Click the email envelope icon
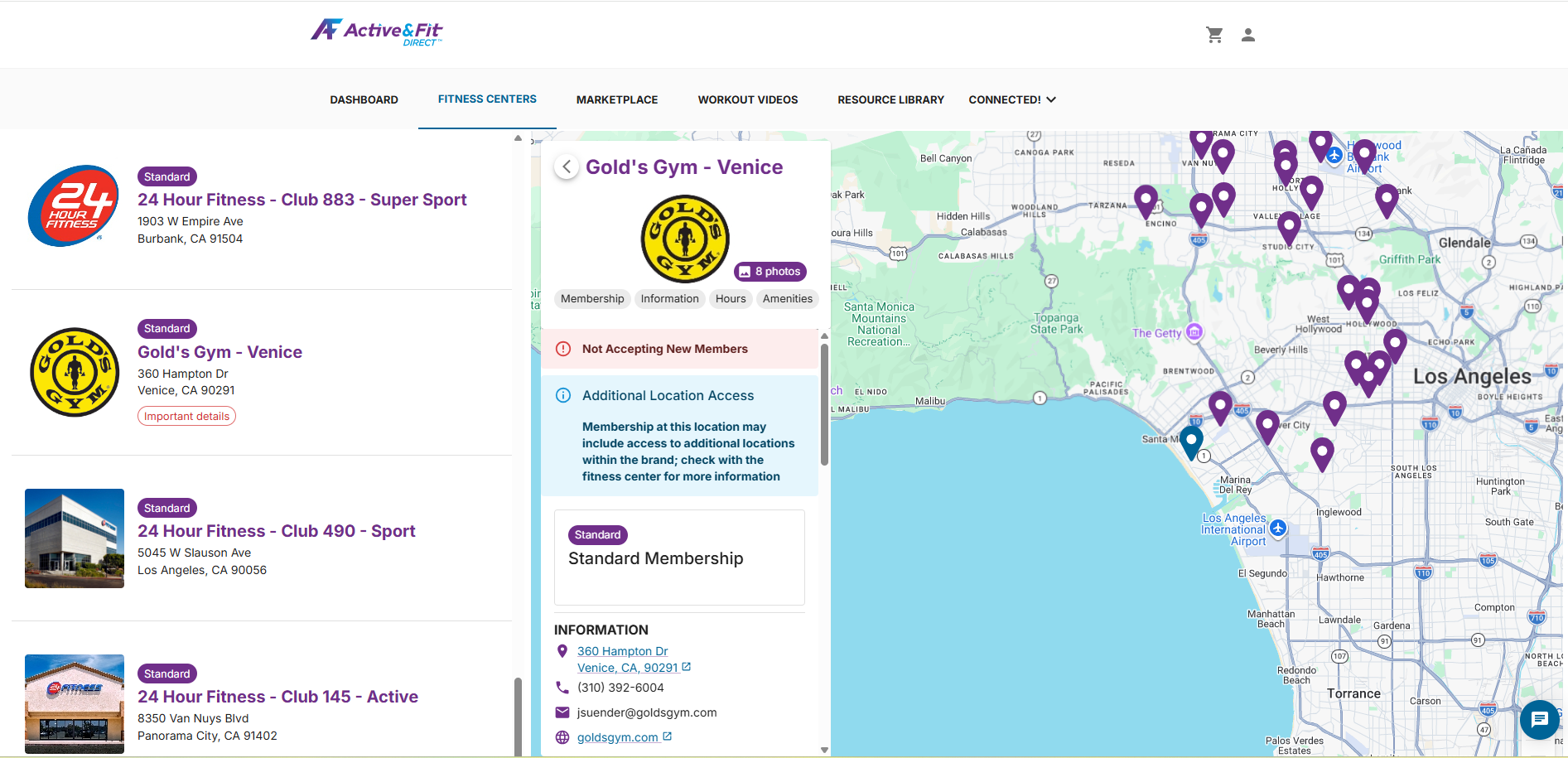 [562, 712]
